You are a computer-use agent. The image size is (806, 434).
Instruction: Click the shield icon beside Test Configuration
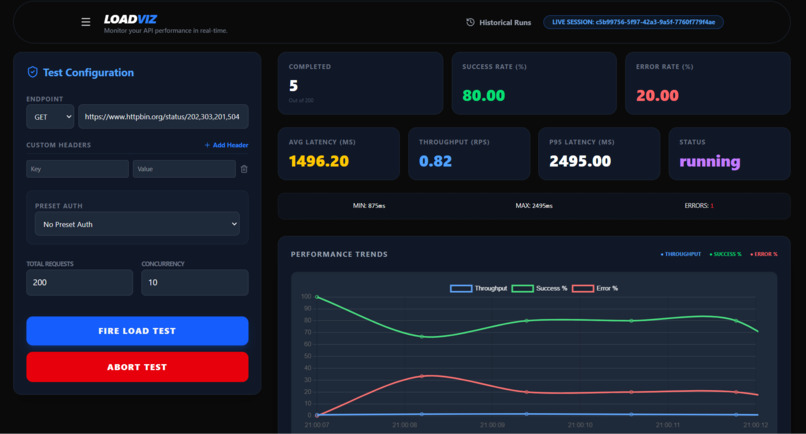[x=32, y=72]
